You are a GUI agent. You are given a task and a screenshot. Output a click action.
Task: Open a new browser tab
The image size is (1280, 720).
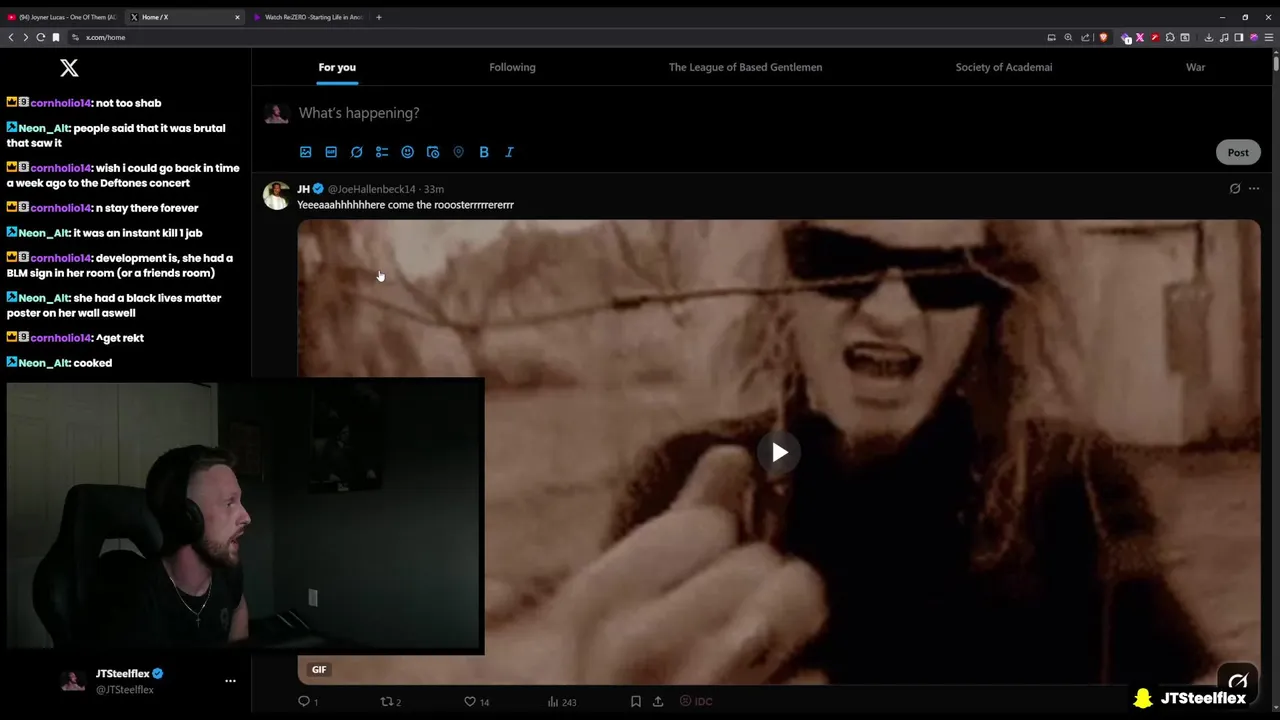[x=378, y=17]
